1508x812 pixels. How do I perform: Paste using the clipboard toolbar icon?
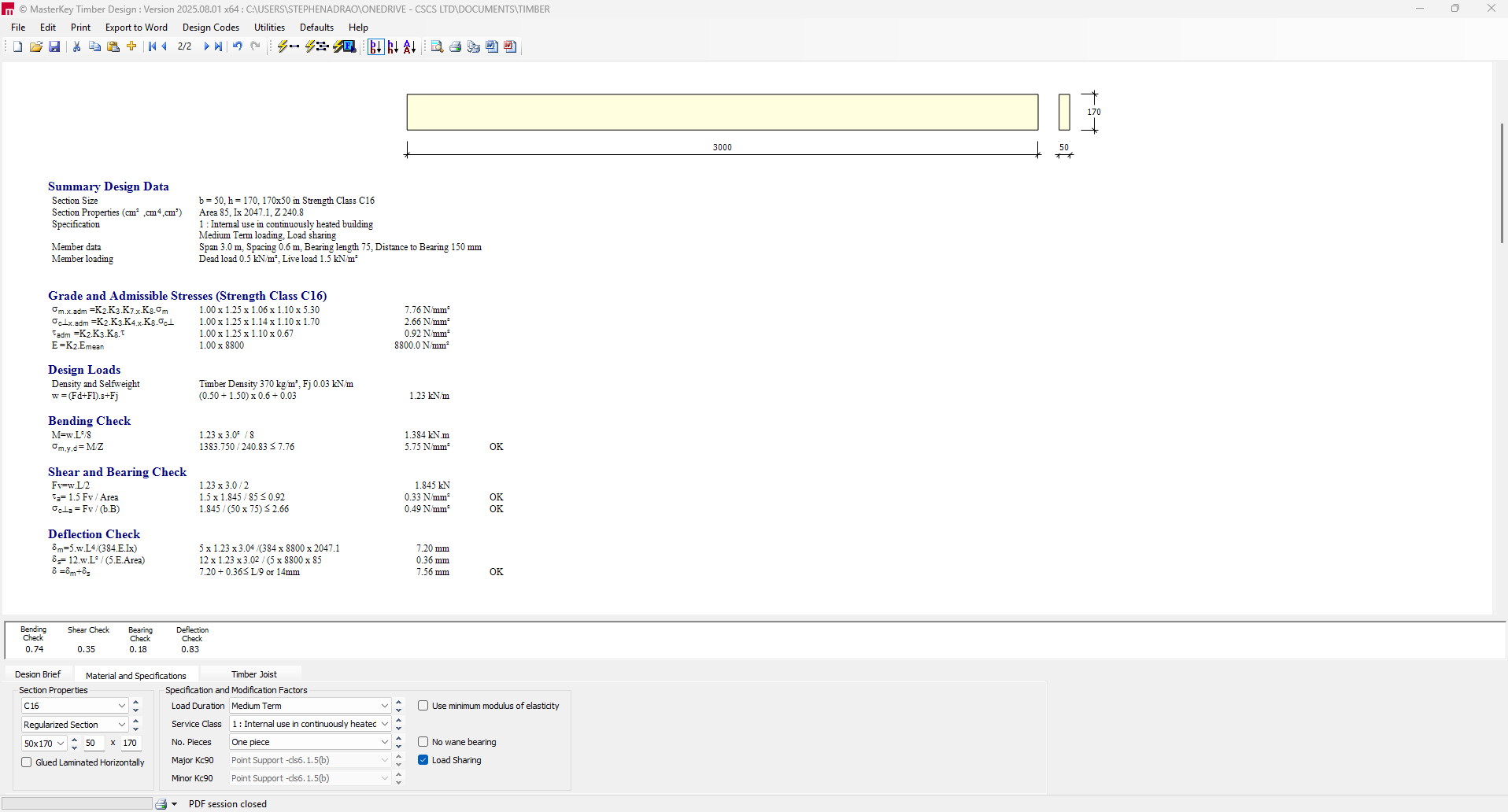113,46
